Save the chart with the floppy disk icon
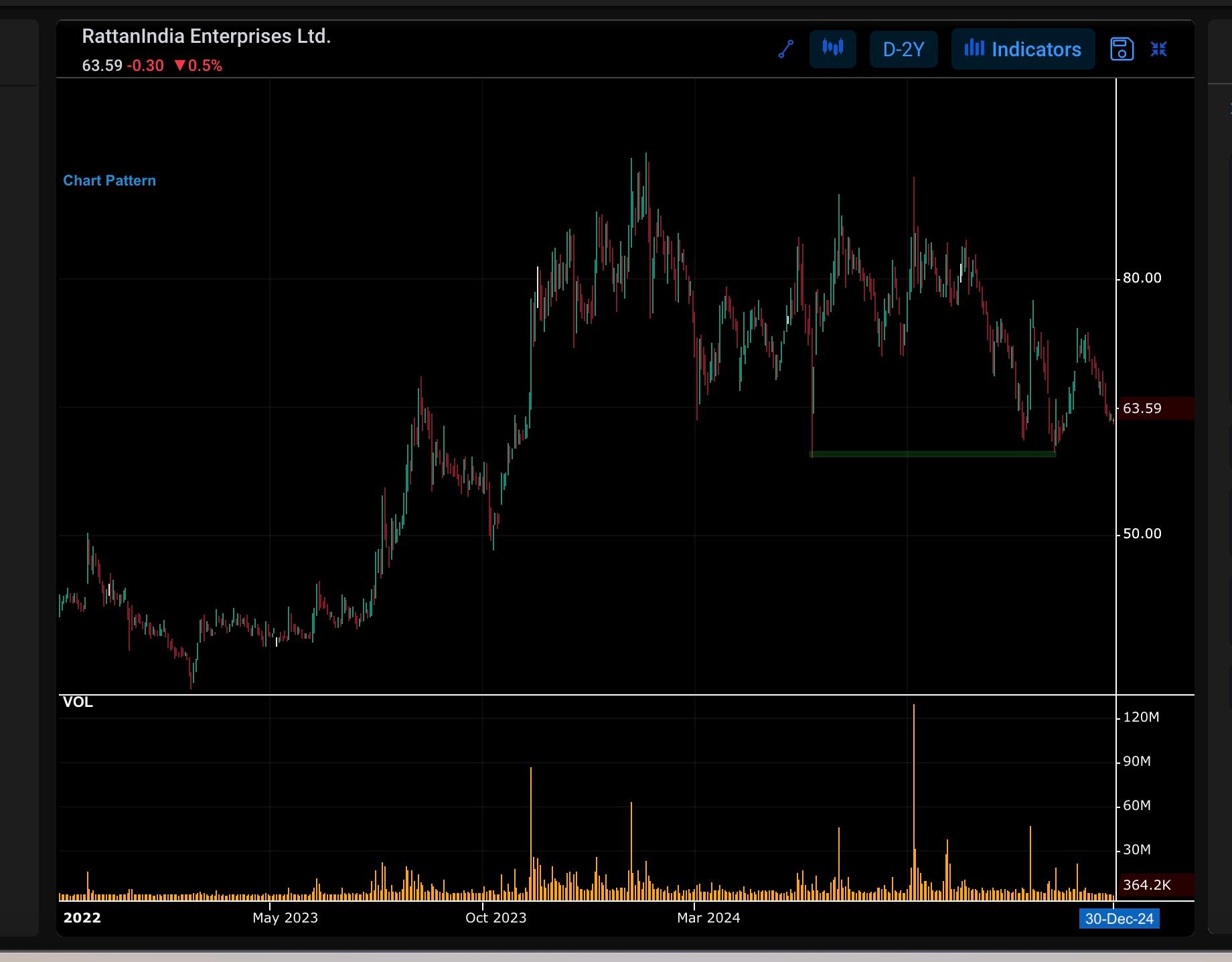Screen dimensions: 1232x962 [1122, 49]
